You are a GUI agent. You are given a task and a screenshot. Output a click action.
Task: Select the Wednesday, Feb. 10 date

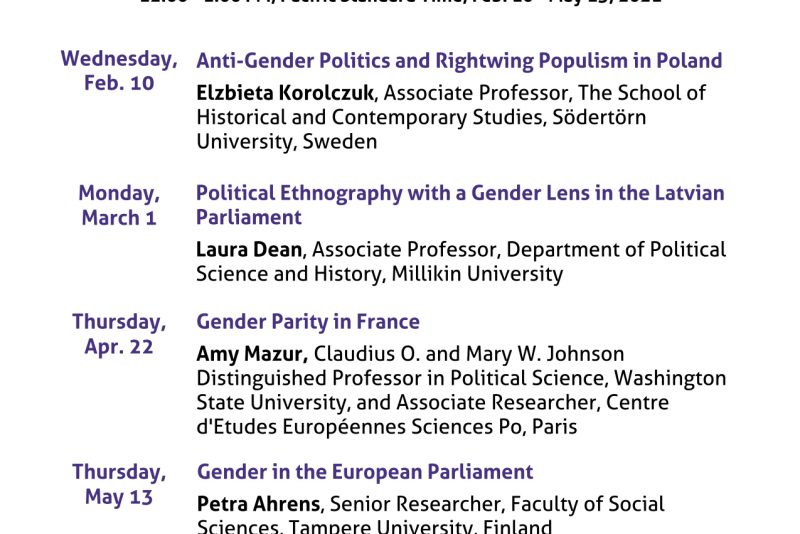coord(119,70)
